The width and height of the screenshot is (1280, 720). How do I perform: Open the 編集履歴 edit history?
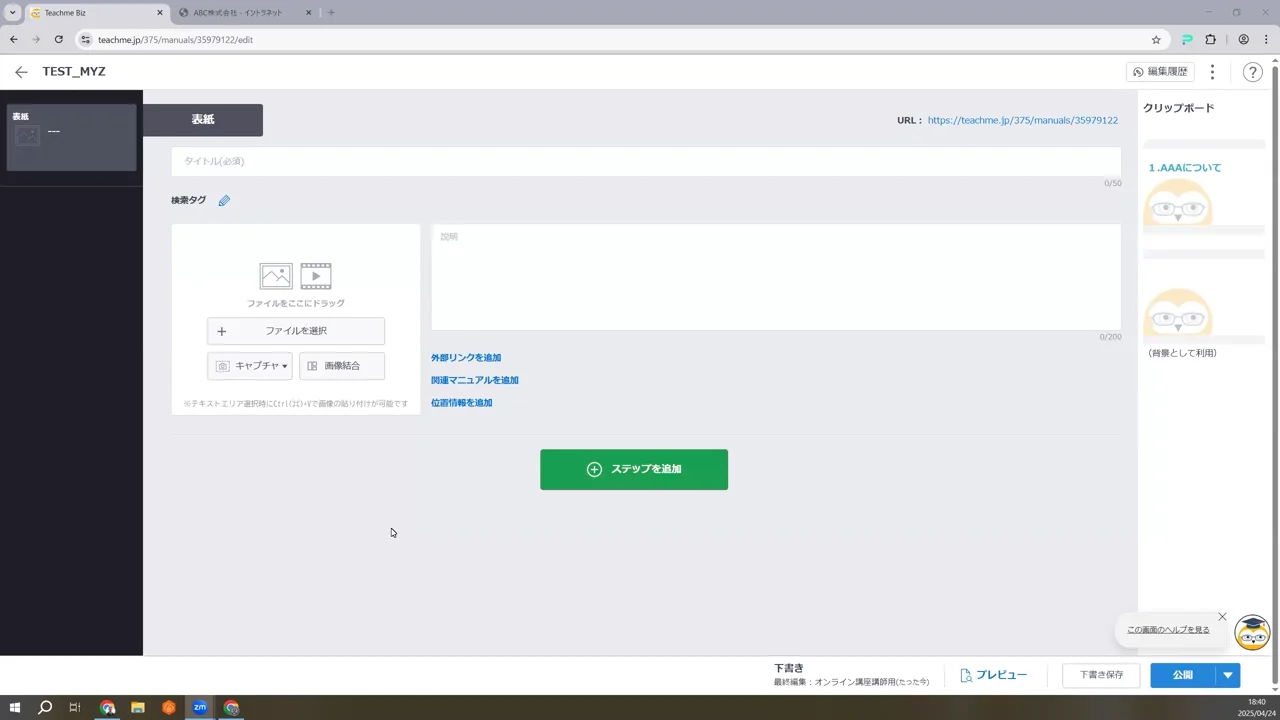(1160, 72)
